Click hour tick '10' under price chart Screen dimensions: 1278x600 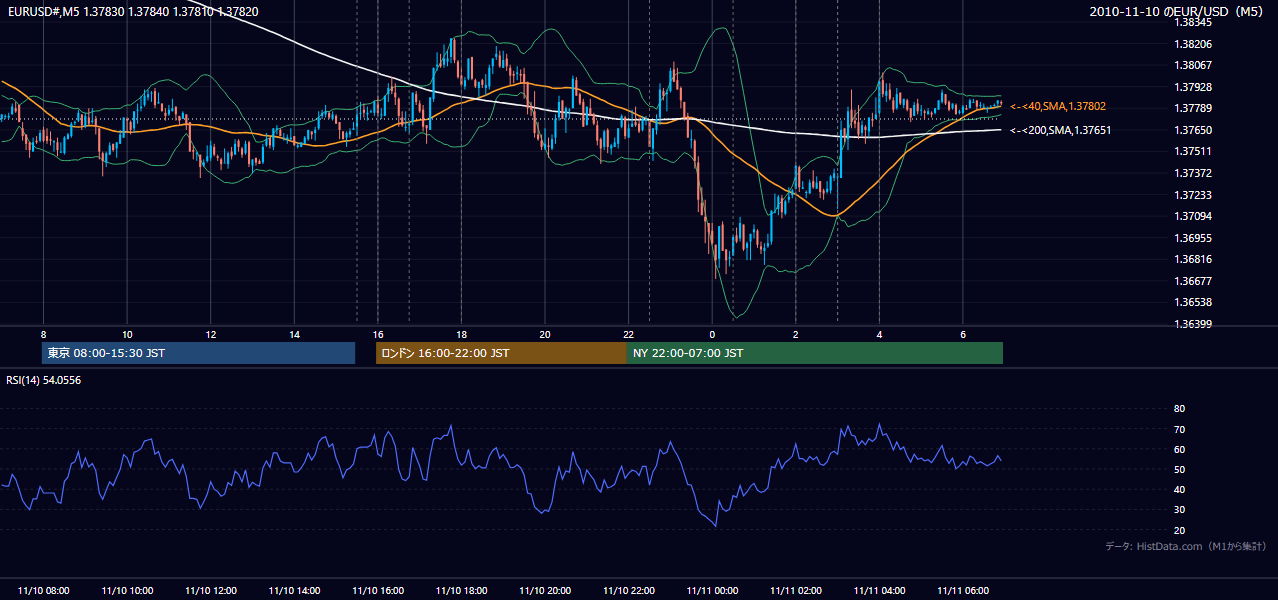click(x=127, y=334)
